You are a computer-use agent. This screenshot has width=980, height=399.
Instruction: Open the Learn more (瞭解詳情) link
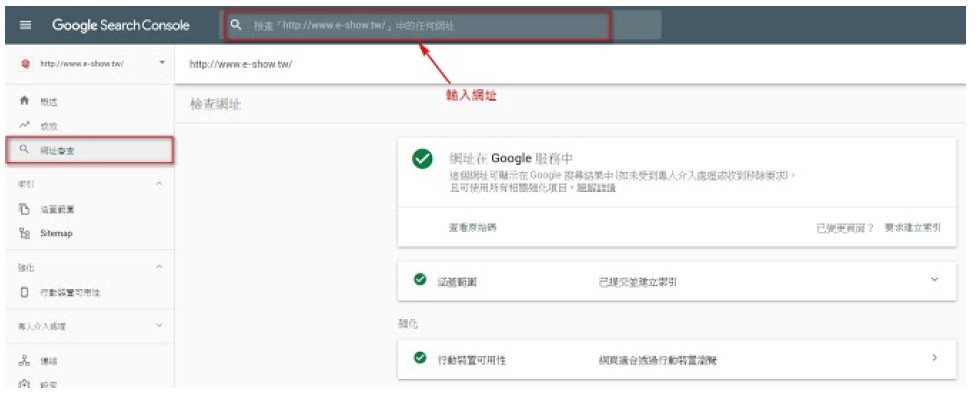596,188
